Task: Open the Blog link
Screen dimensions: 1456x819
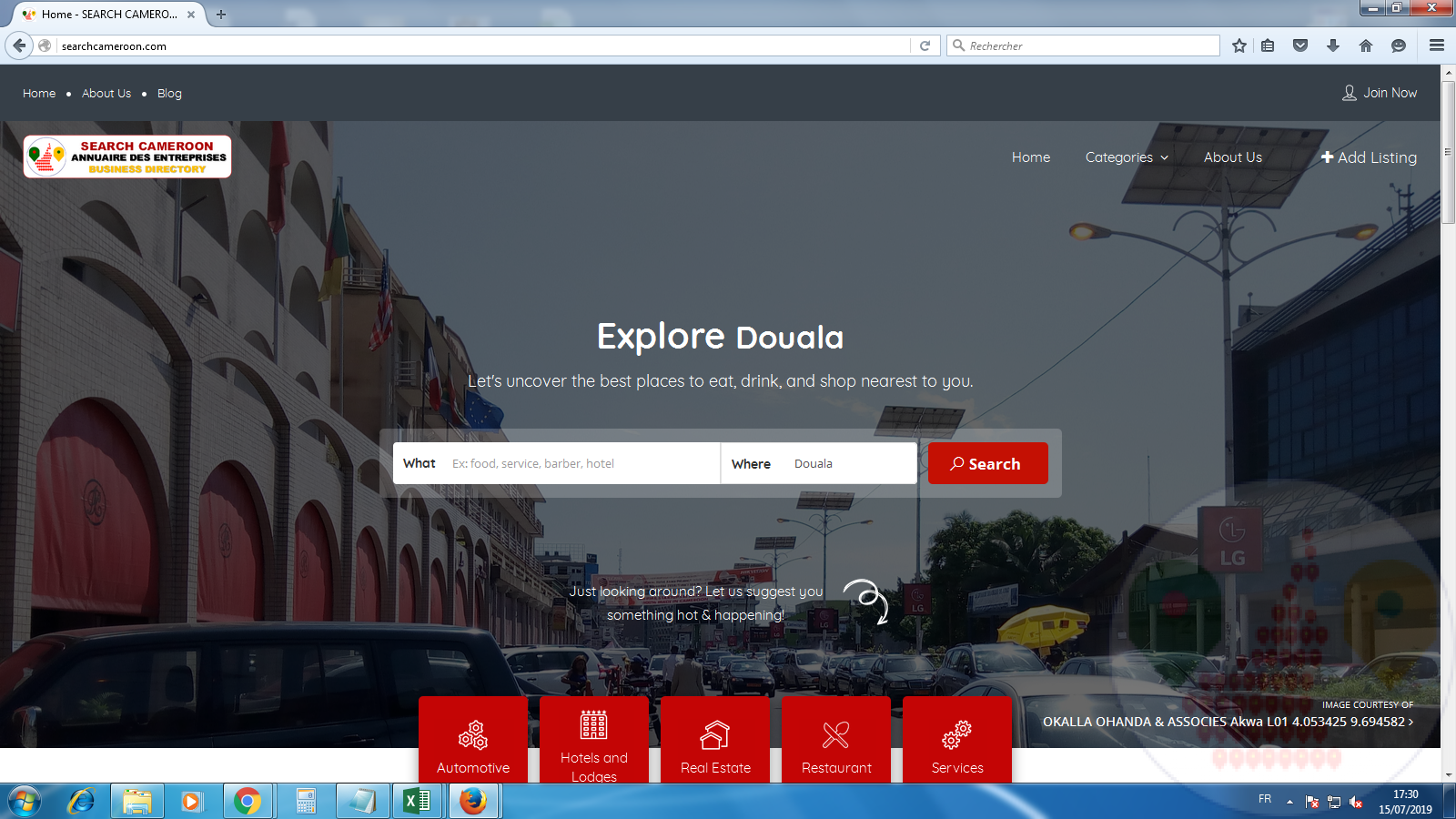Action: (x=169, y=94)
